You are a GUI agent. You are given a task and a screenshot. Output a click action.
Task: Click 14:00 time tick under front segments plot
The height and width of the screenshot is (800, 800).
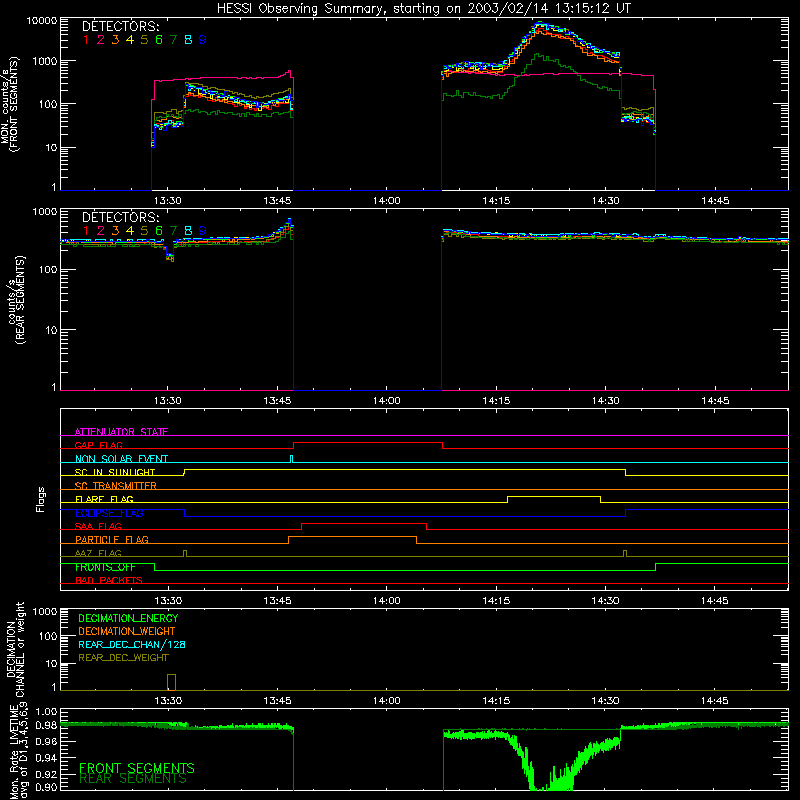pos(386,201)
